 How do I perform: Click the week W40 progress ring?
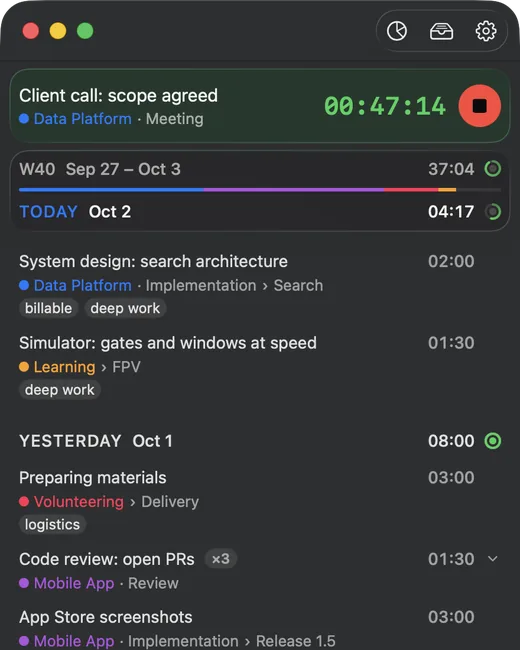click(493, 169)
